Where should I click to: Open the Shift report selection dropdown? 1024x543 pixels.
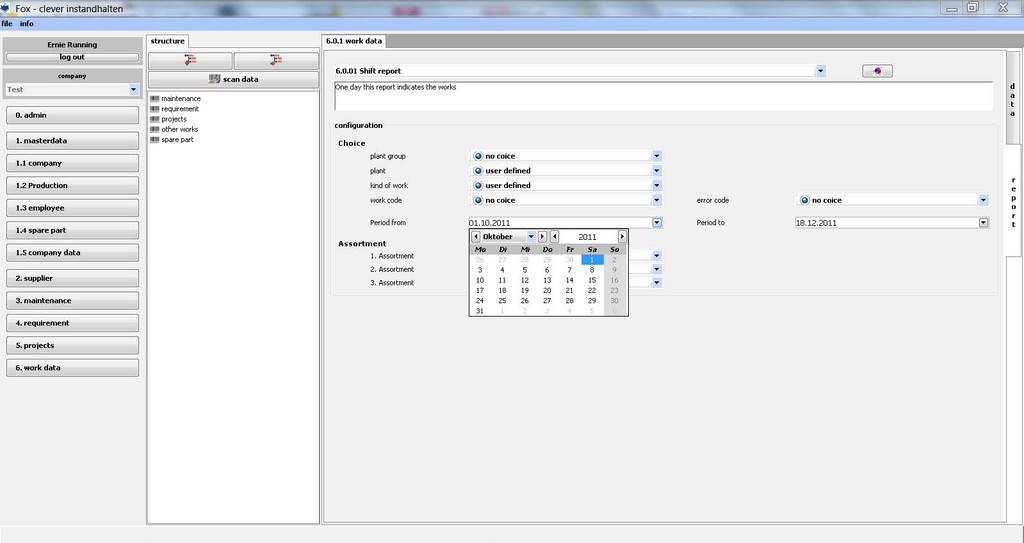tap(820, 71)
